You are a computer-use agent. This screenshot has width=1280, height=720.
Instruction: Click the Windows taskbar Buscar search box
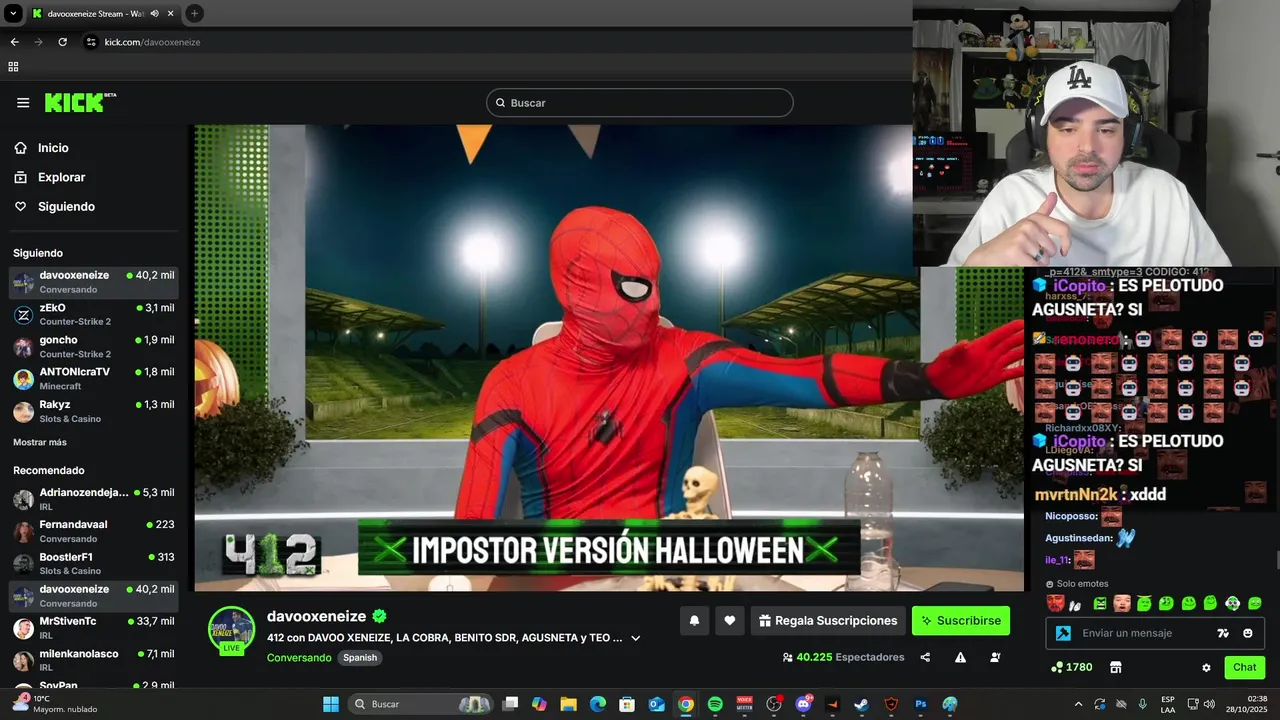point(420,704)
